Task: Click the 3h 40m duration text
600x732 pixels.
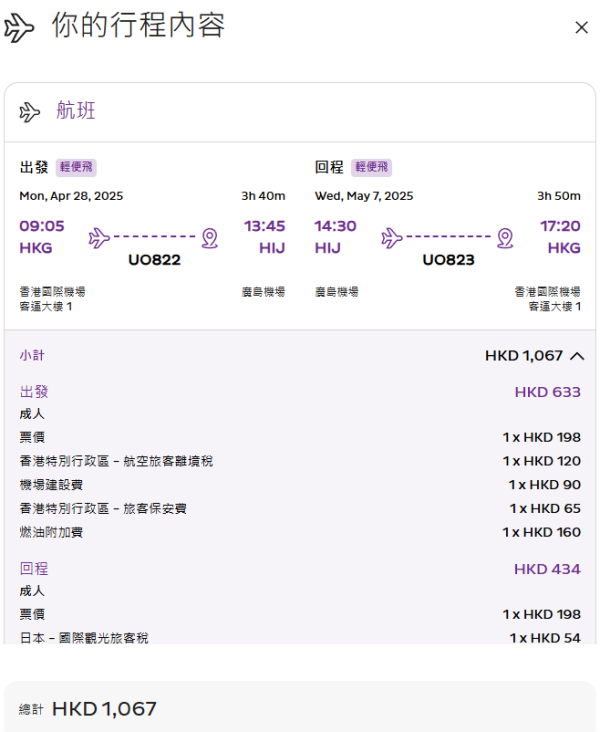Action: (x=263, y=196)
